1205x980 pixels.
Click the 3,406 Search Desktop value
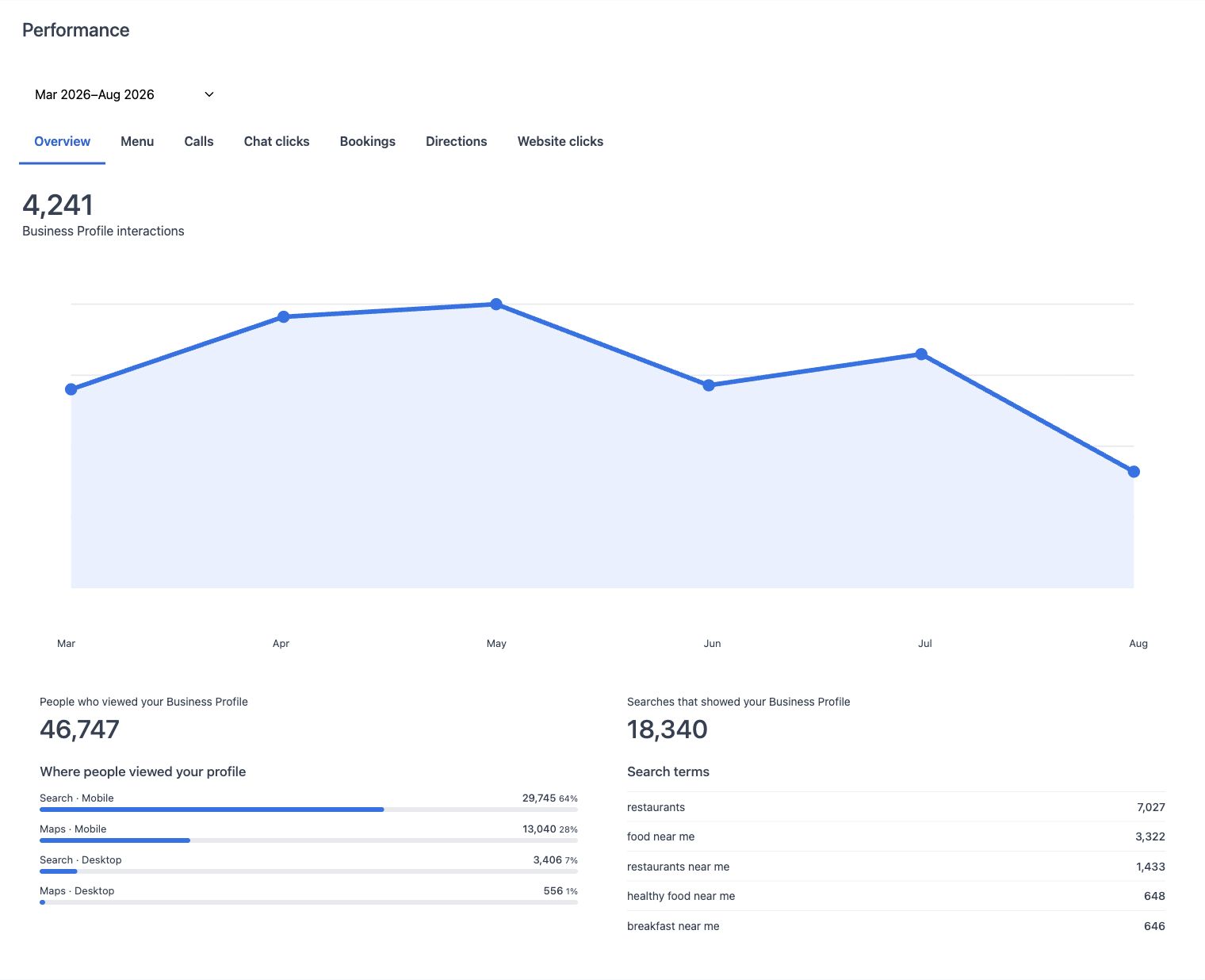click(x=548, y=860)
